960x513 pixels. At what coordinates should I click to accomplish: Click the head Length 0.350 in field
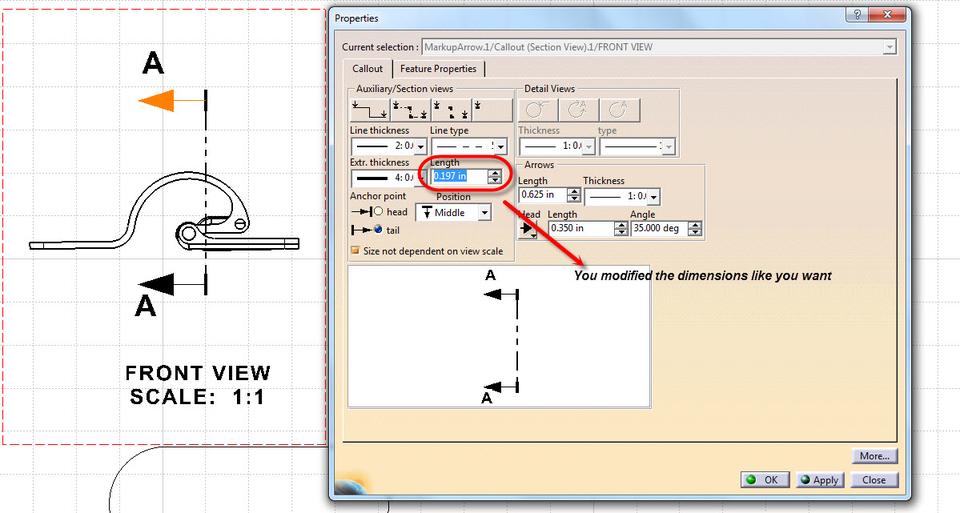point(581,228)
